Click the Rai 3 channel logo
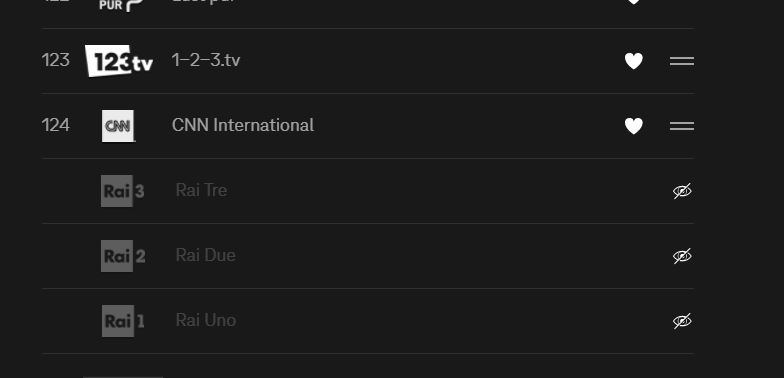This screenshot has width=784, height=378. coord(122,191)
